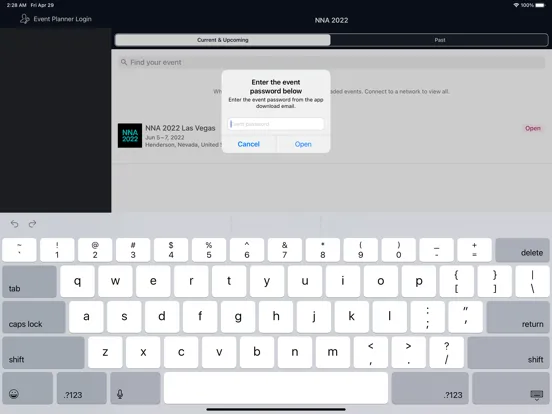Tap the question mark slash key
The height and width of the screenshot is (414, 552).
446,352
